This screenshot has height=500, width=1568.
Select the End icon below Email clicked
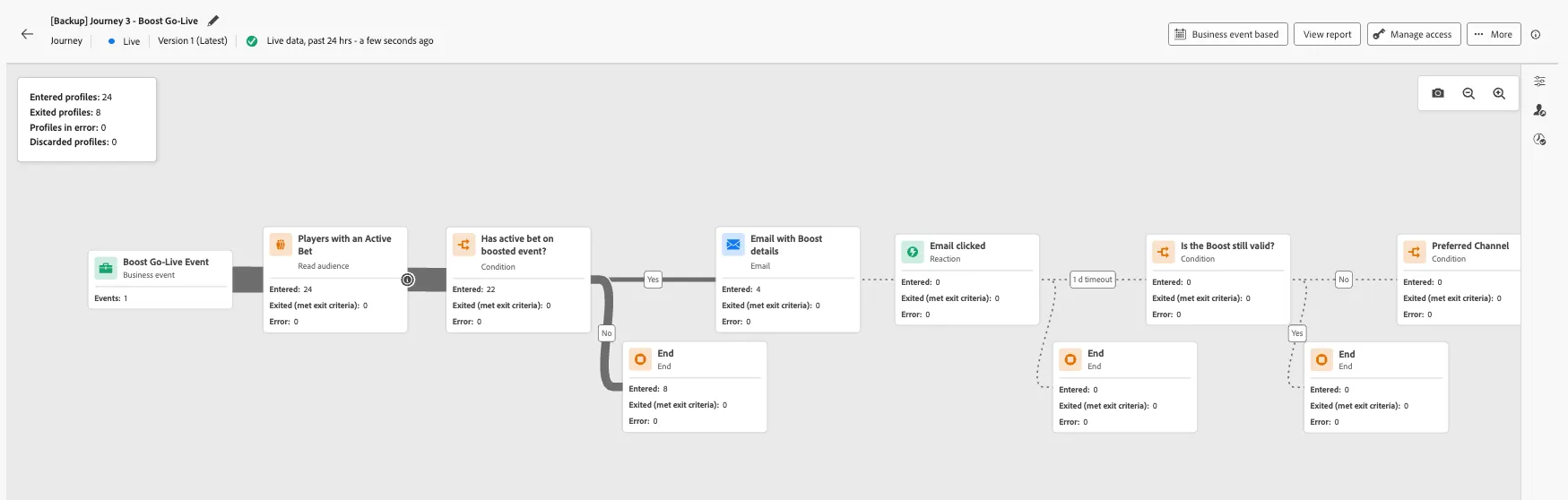pos(1070,359)
